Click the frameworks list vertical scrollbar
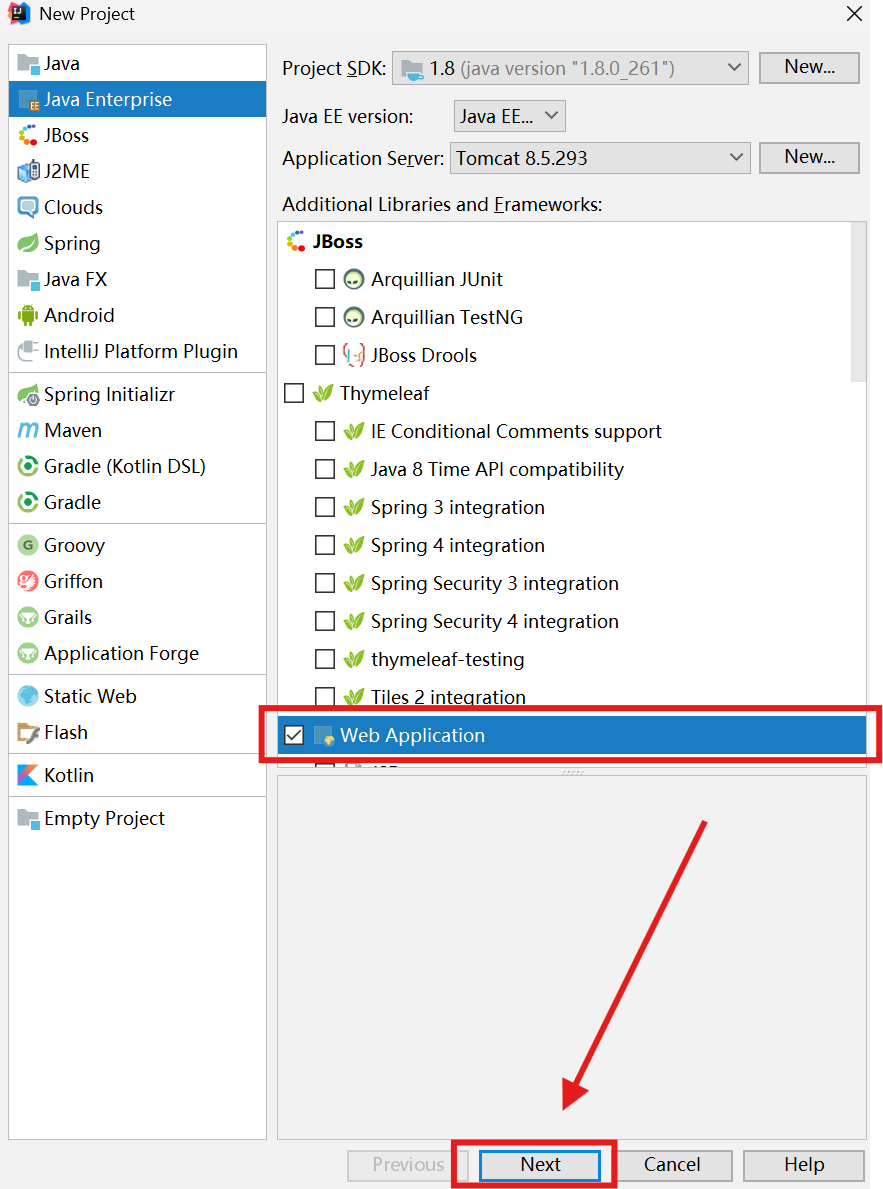 pos(858,300)
